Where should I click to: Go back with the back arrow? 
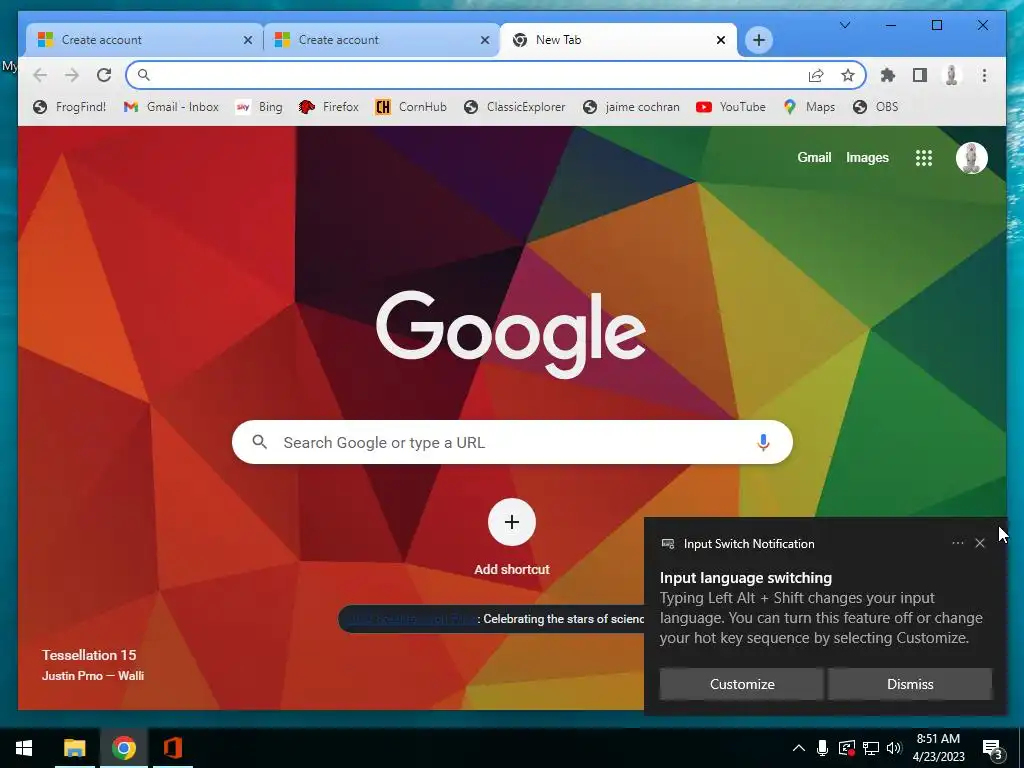[x=40, y=75]
